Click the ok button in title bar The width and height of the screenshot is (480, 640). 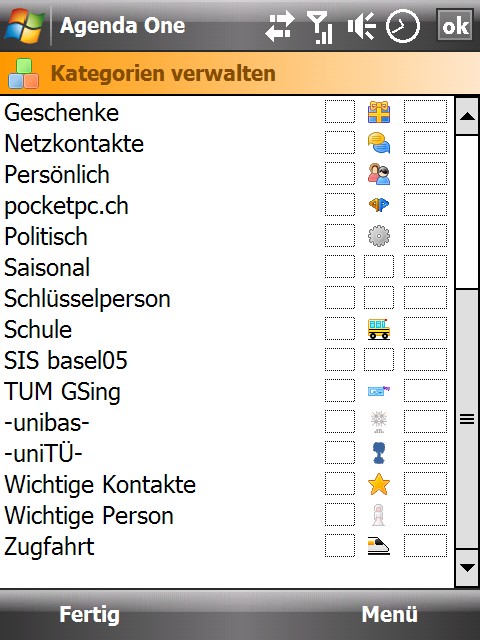(x=455, y=26)
